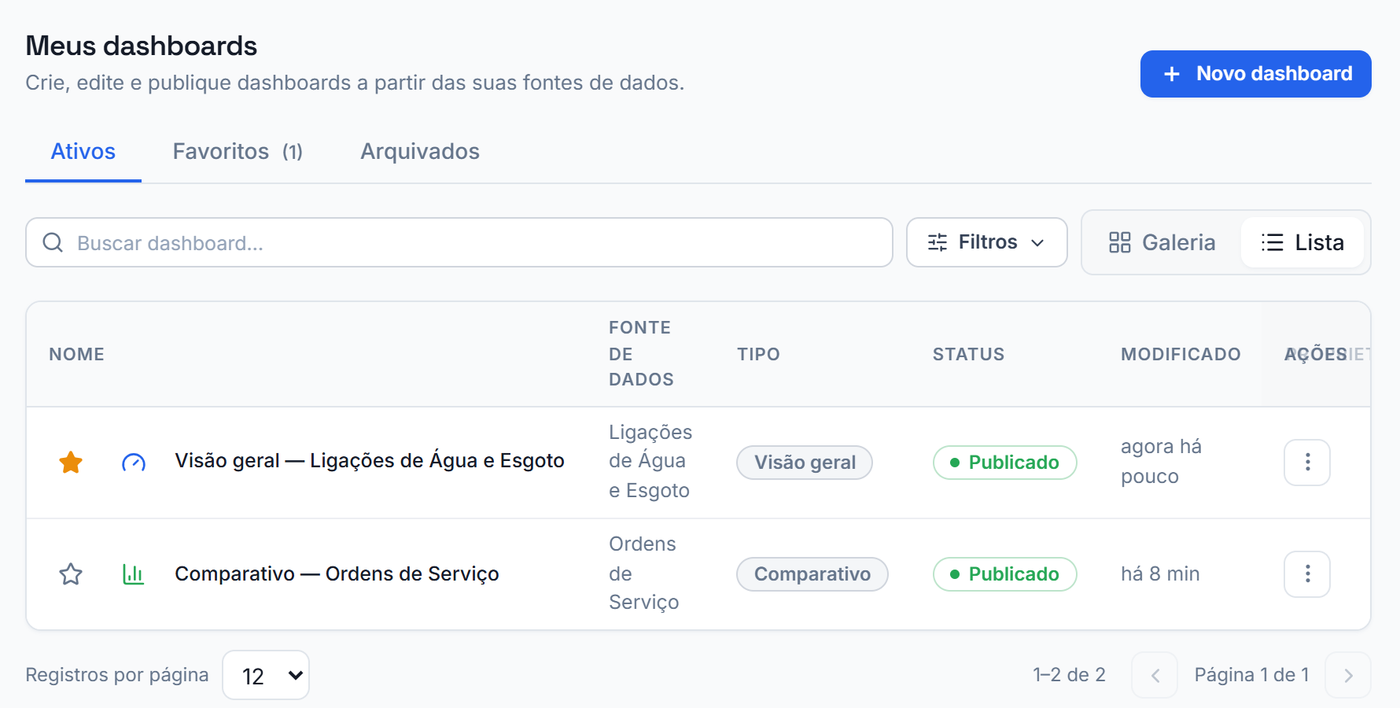Click 'Ordens de Serviço' data source cell
1400x708 pixels.
pos(643,574)
